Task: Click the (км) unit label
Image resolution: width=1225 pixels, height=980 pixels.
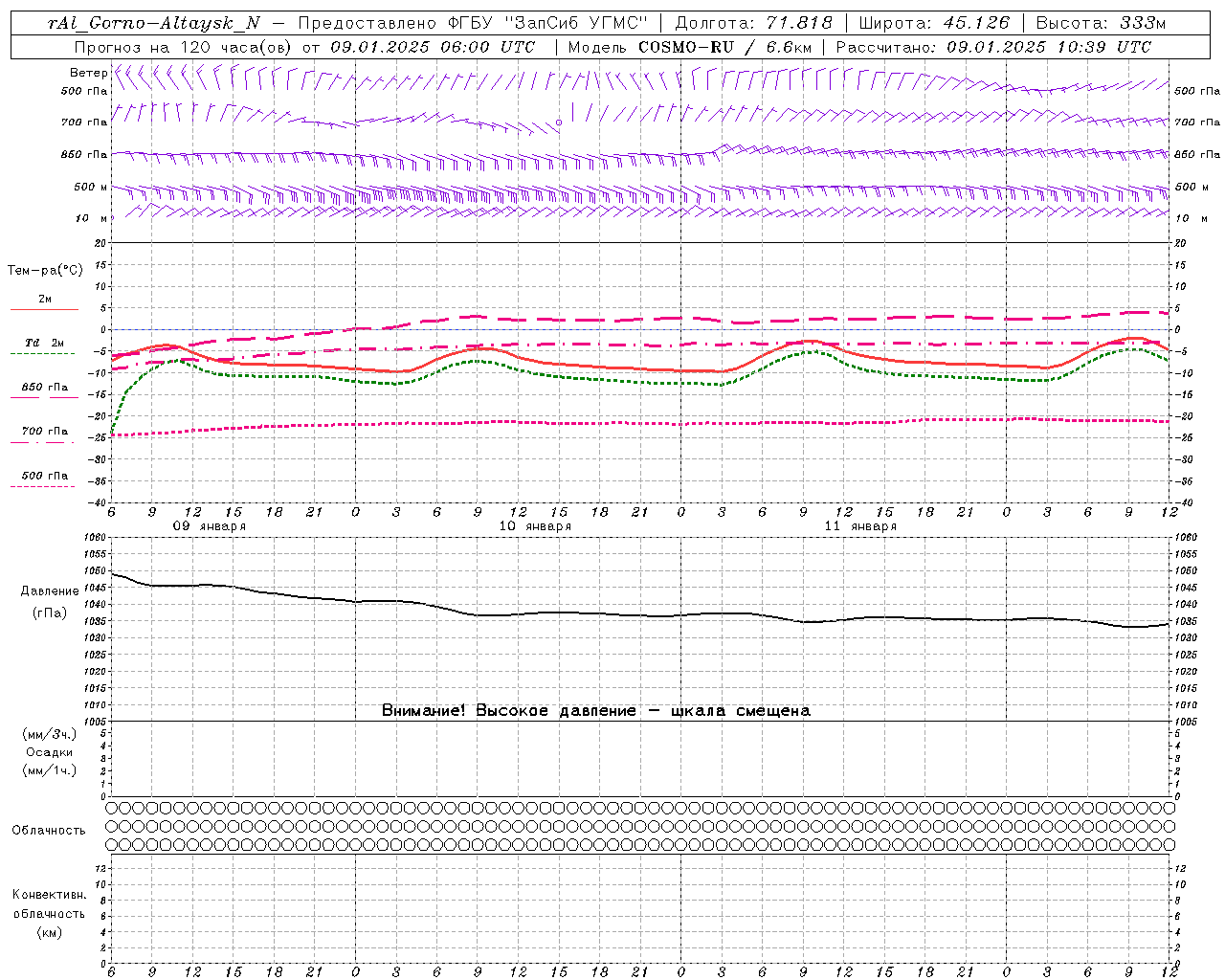Action: (50, 932)
